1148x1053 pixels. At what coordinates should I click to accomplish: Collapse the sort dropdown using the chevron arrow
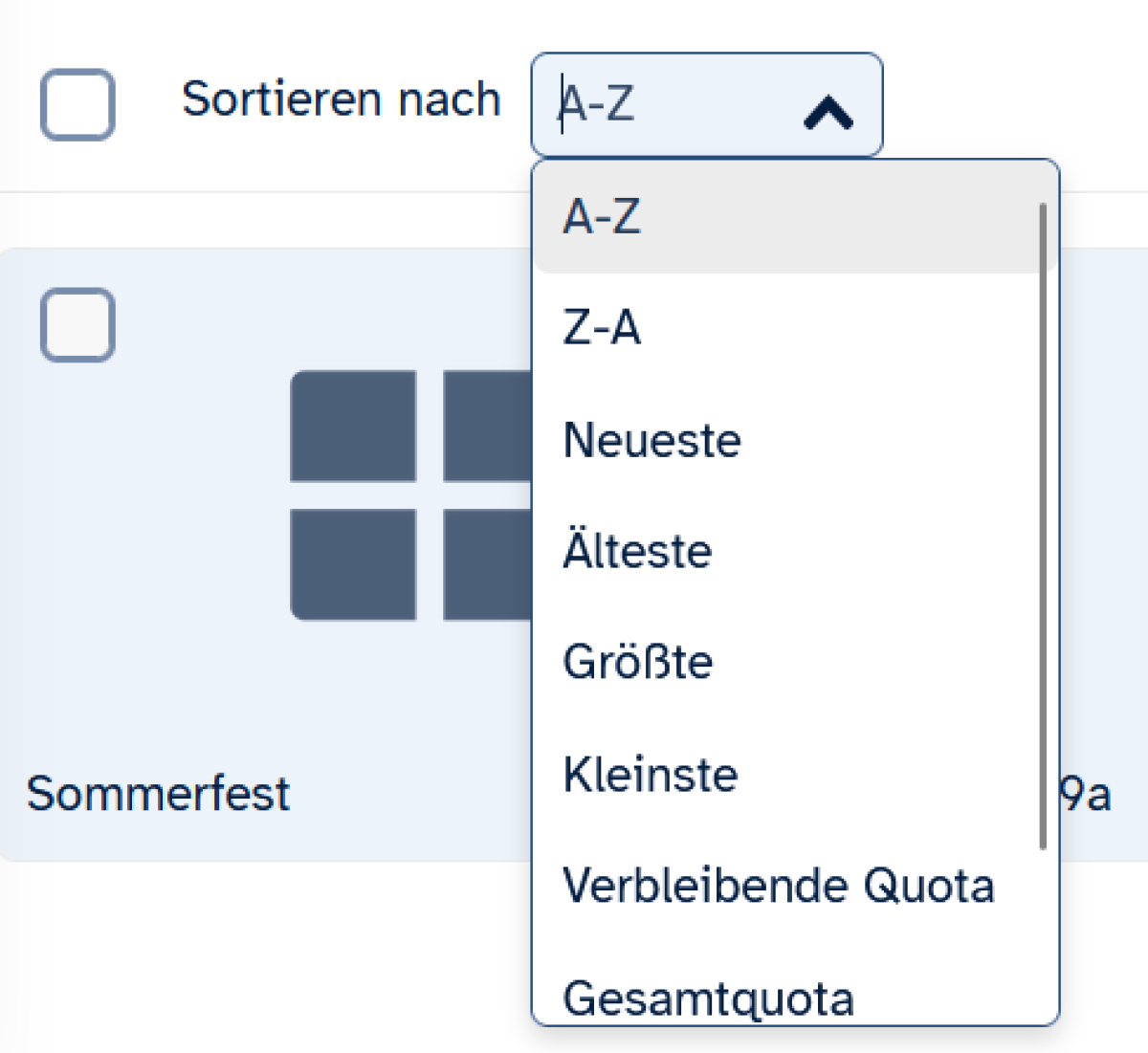828,113
